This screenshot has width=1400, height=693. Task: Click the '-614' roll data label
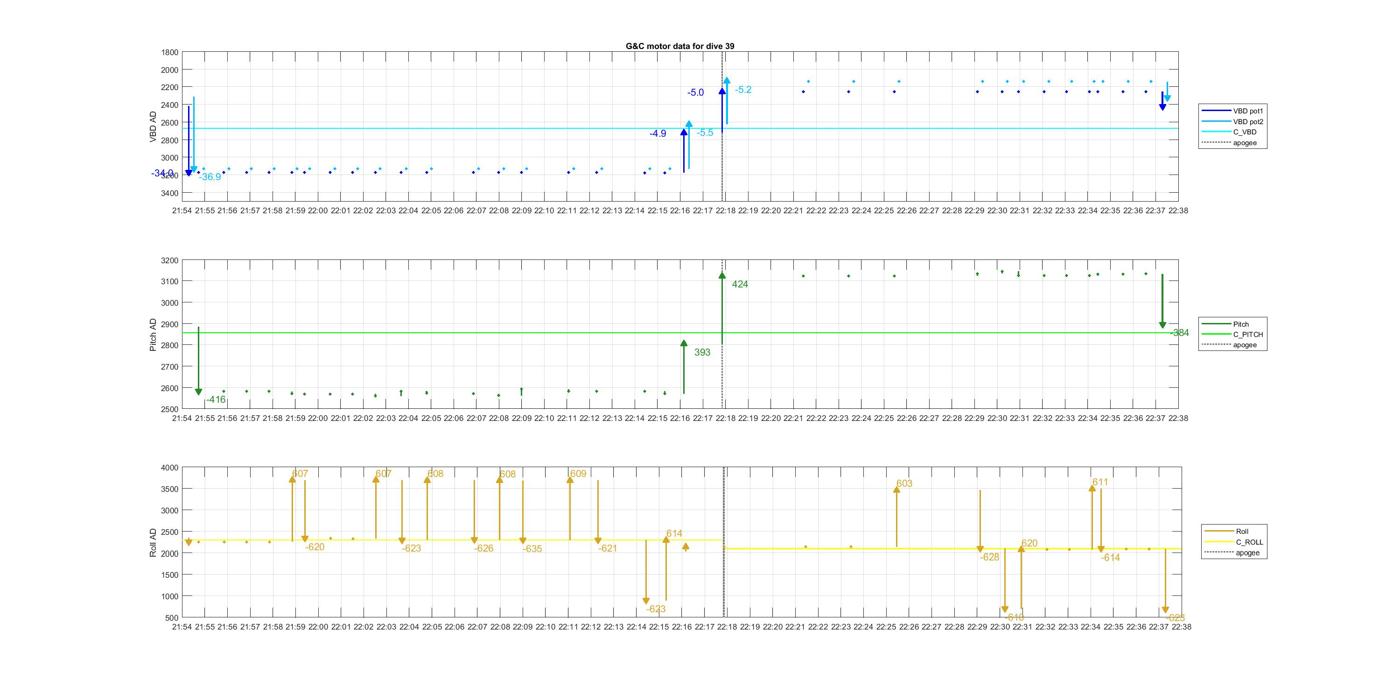[1111, 557]
